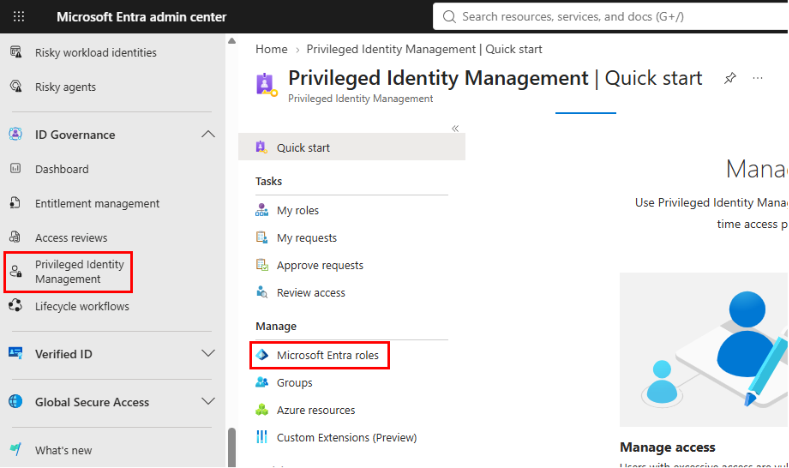Click the My requests icon
The image size is (789, 468).
[262, 237]
